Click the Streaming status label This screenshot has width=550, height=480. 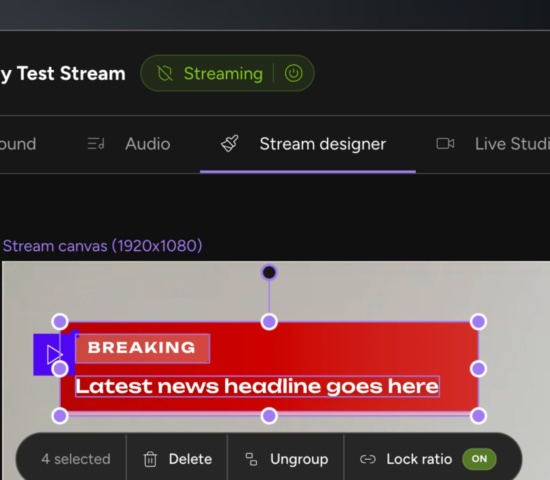click(223, 74)
